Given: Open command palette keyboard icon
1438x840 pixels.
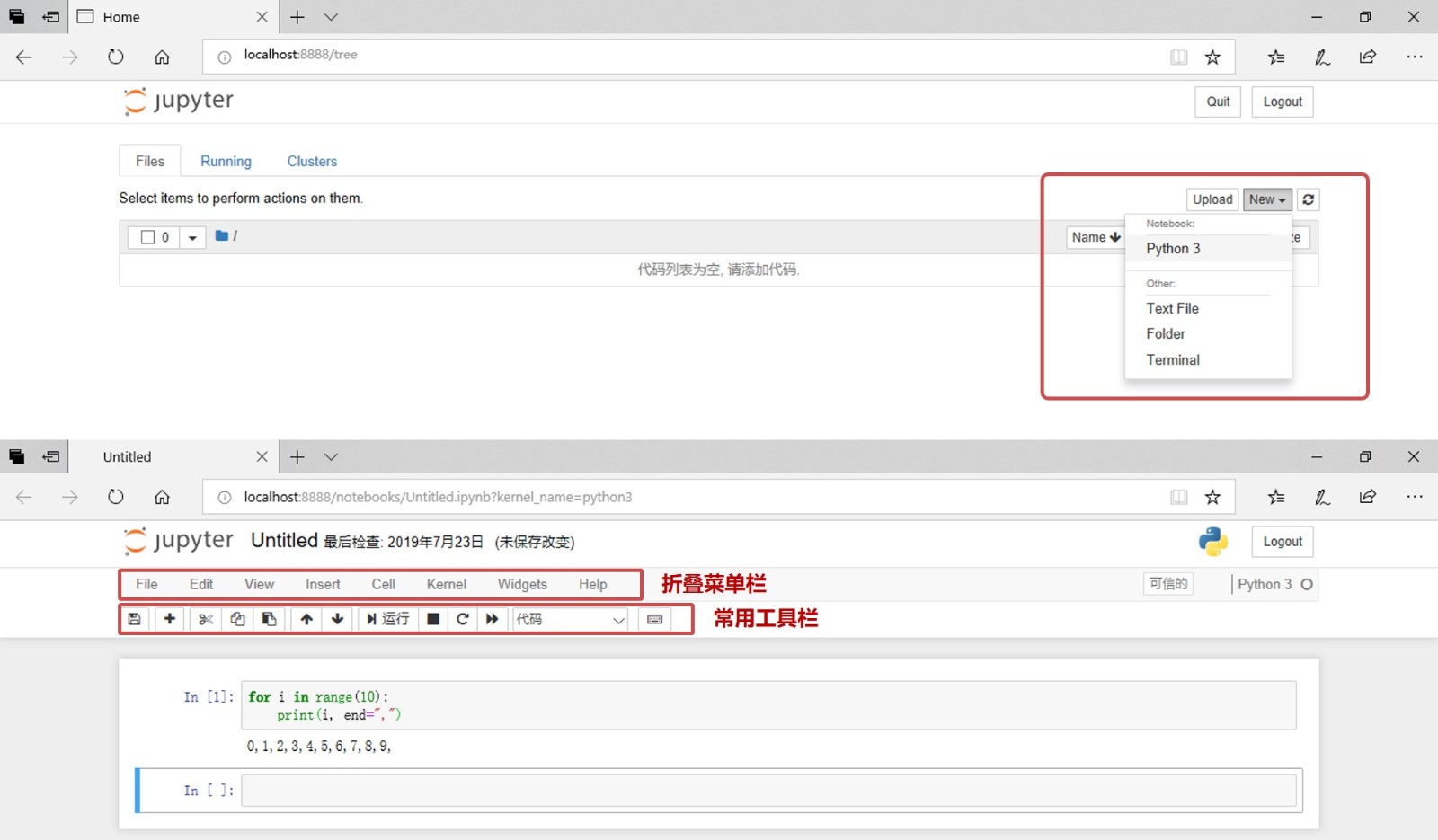Looking at the screenshot, I should tap(655, 619).
